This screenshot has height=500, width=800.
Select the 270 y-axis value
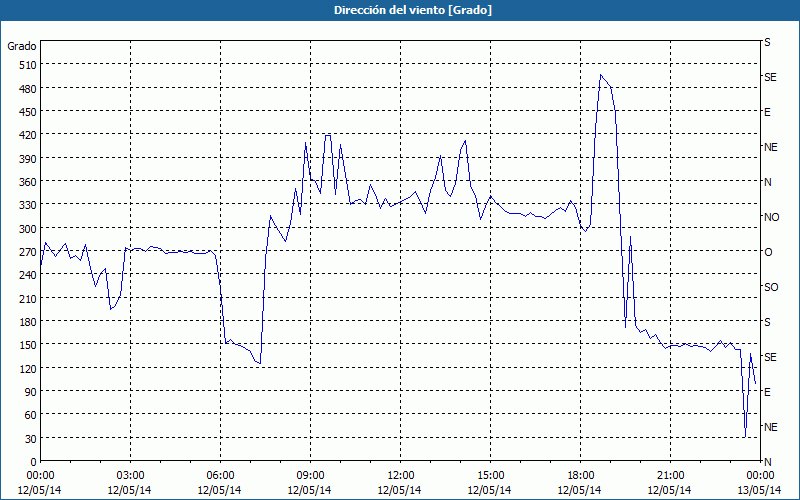tap(29, 252)
